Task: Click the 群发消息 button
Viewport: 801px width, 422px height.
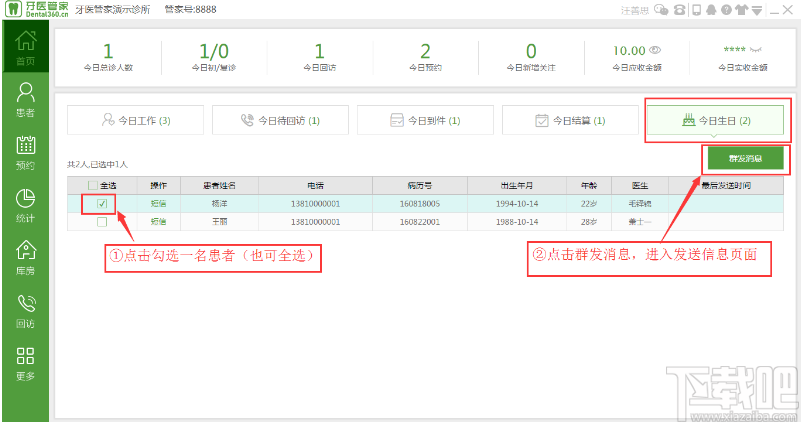Action: coord(745,159)
